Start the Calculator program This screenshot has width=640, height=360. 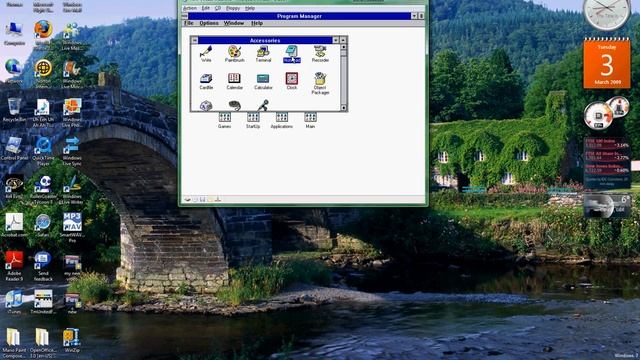coord(263,81)
